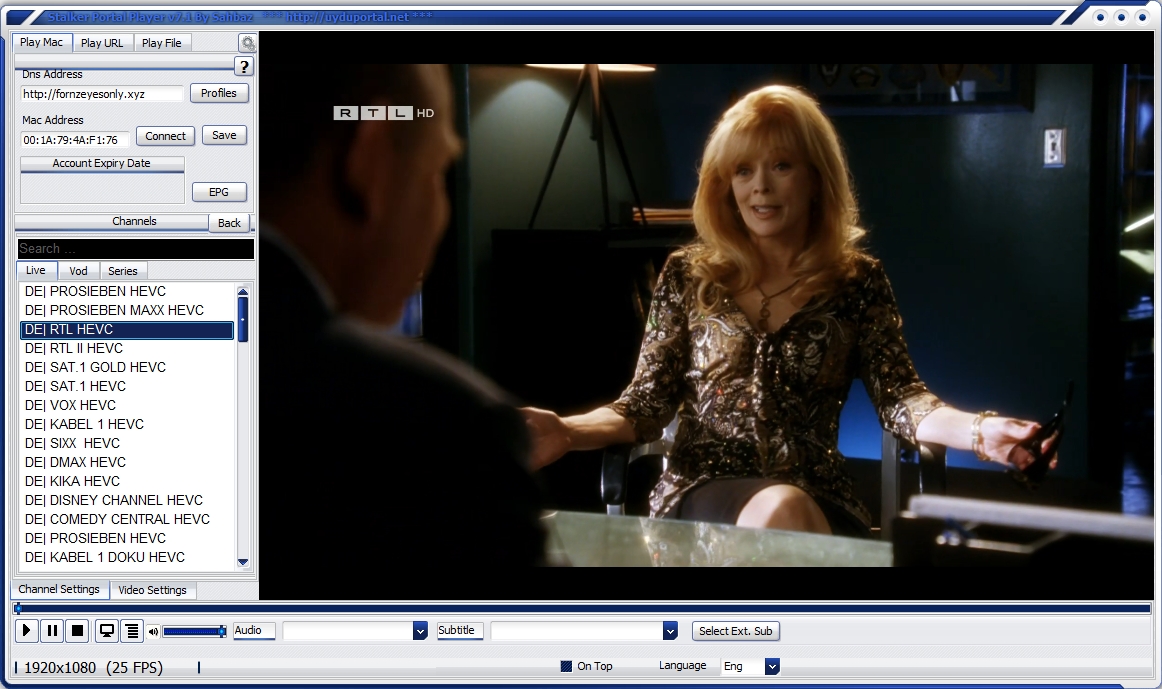The width and height of the screenshot is (1162, 689).
Task: Expand the Subtitle dropdown
Action: pos(670,631)
